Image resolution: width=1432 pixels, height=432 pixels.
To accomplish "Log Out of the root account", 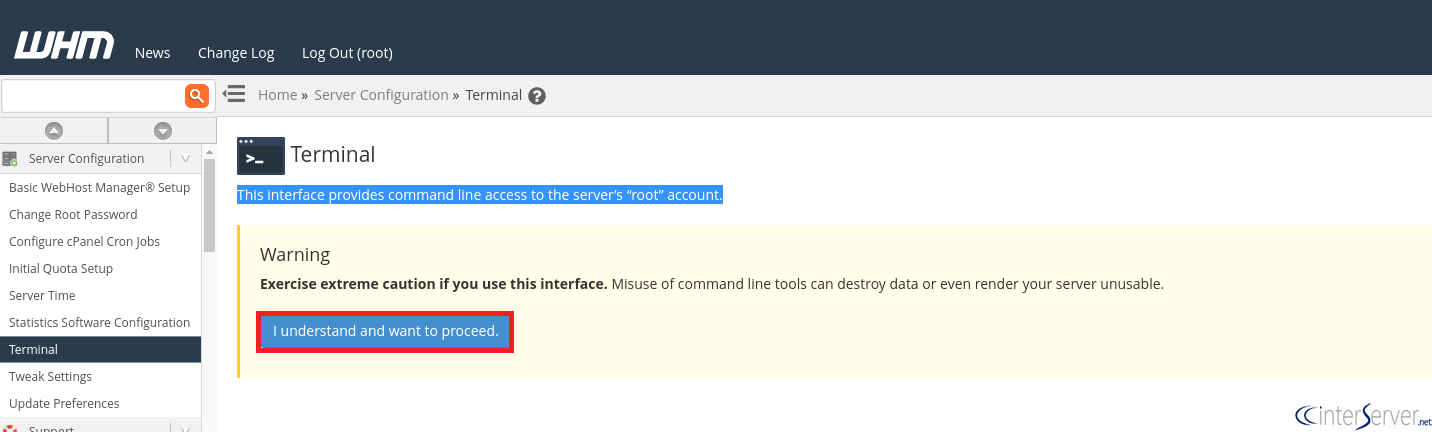I will pos(347,53).
